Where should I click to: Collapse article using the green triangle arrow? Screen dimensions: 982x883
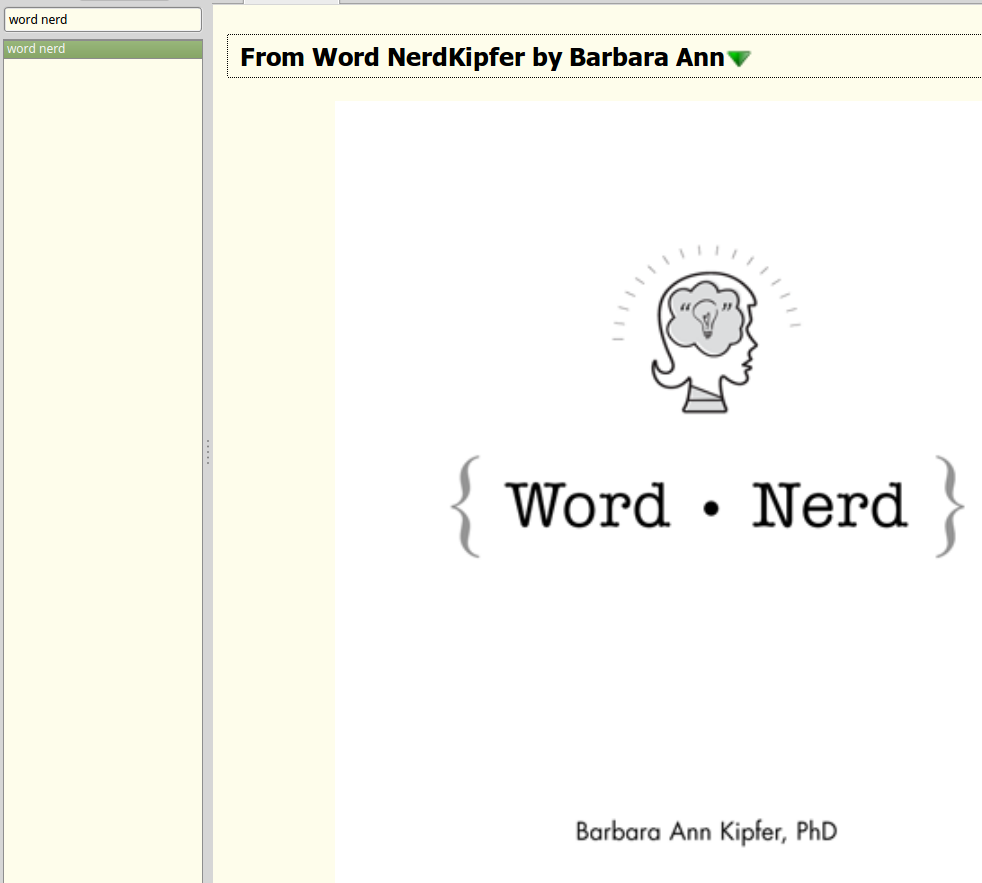[739, 59]
